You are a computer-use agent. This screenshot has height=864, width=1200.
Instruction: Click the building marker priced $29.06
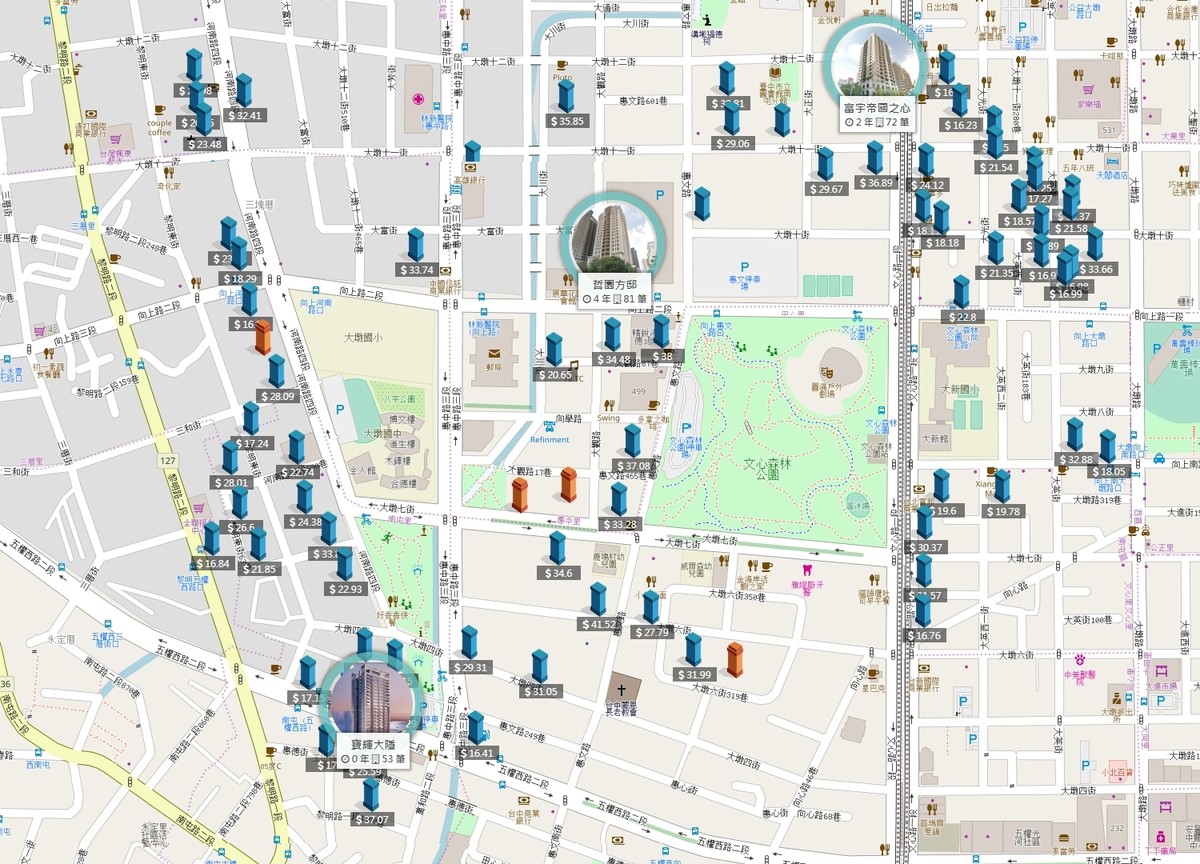point(732,118)
